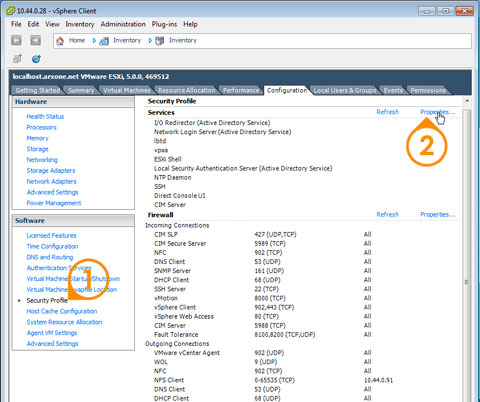Switch to the Resource Allocation tab

(187, 90)
